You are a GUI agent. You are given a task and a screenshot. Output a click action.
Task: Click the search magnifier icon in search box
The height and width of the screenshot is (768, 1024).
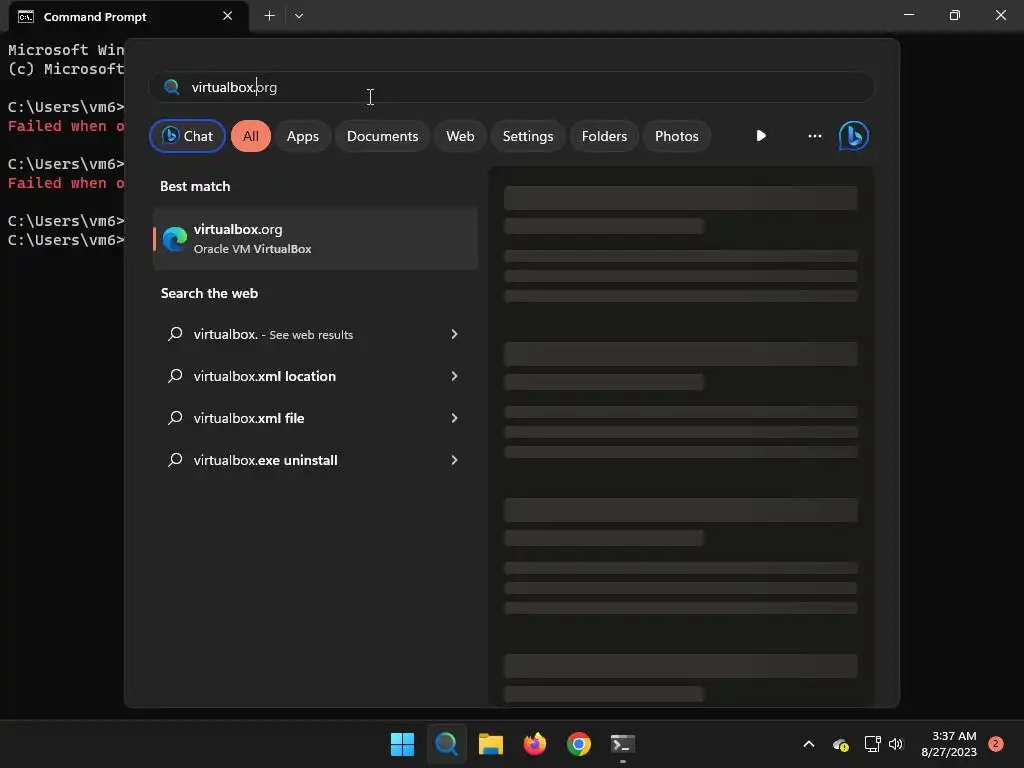click(x=172, y=87)
